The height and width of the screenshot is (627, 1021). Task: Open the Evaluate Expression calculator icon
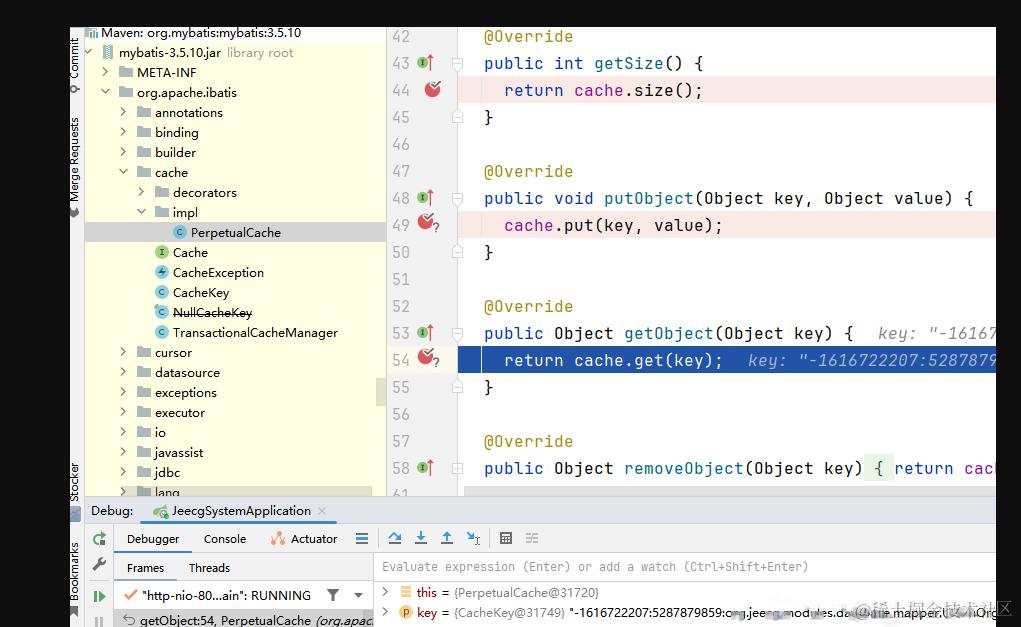click(506, 538)
